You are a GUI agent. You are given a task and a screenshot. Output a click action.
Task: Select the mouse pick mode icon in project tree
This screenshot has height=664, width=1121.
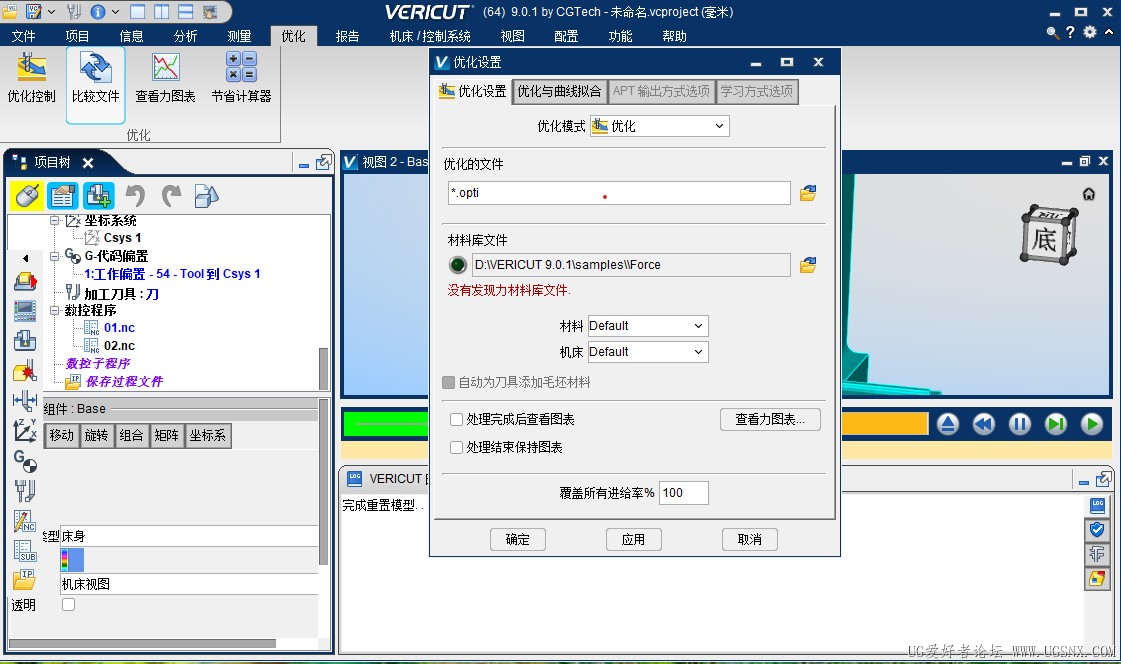tap(27, 196)
